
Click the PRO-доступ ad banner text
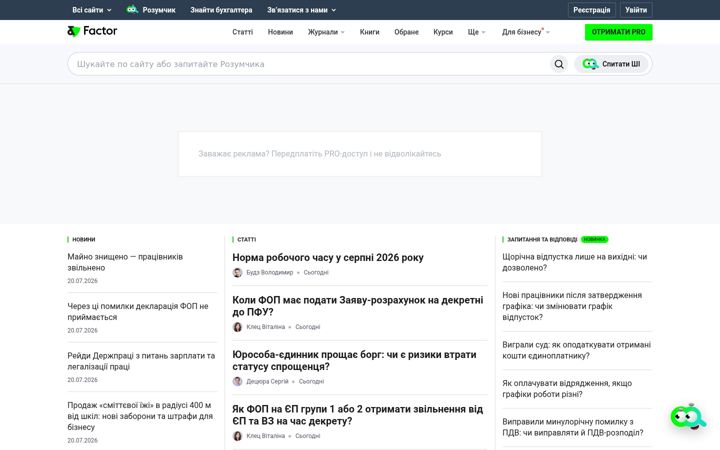320,154
